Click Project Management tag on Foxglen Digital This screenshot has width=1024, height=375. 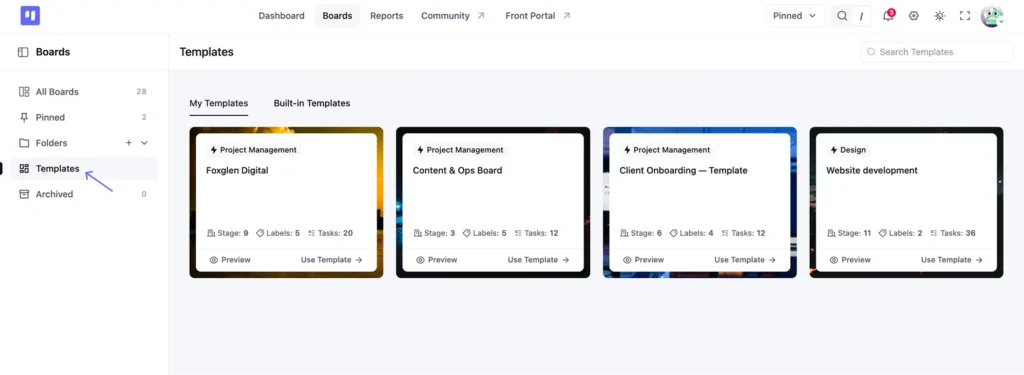pyautogui.click(x=253, y=150)
